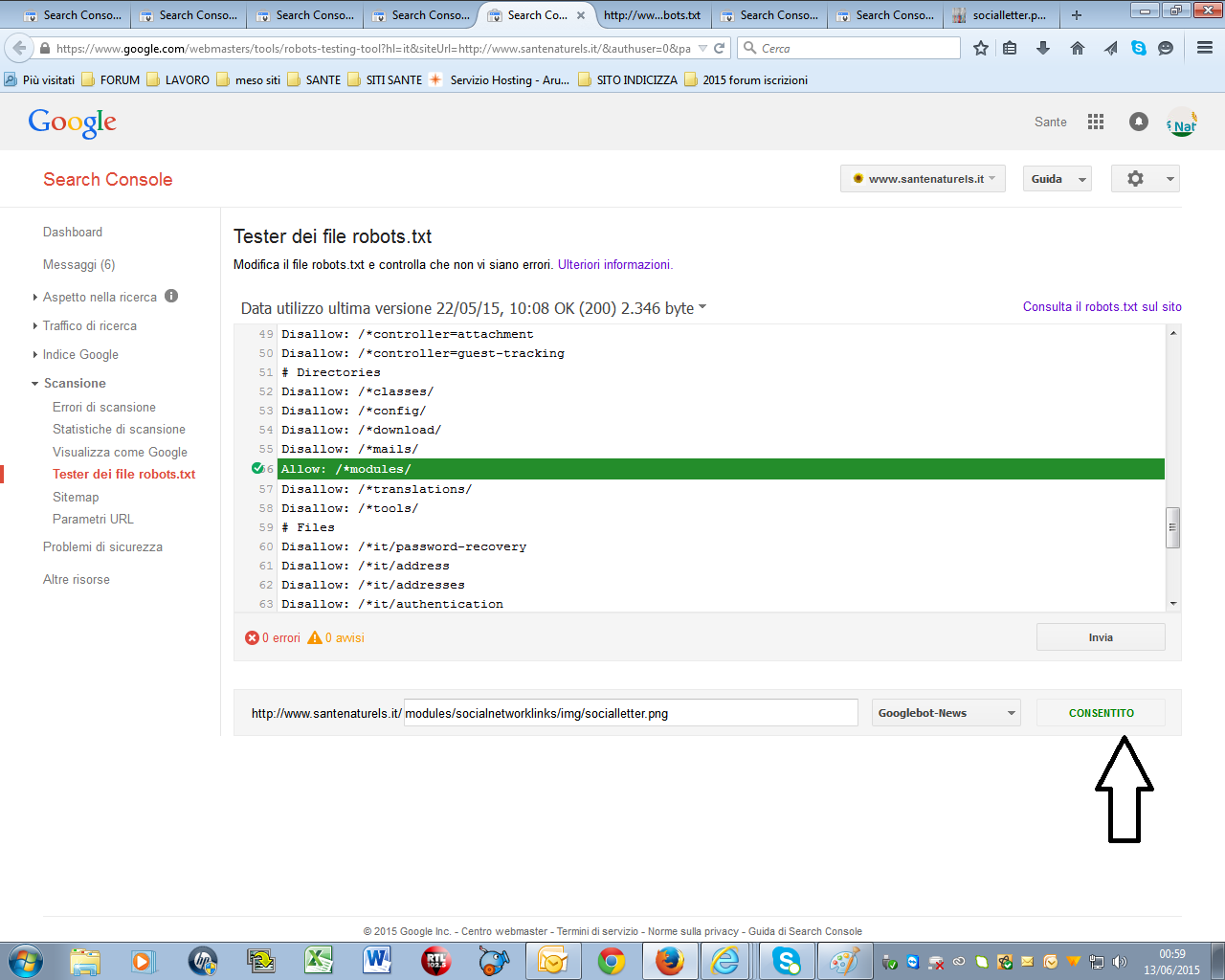The width and height of the screenshot is (1225, 980).
Task: Expand the Indice Google section
Action: pyautogui.click(x=35, y=355)
